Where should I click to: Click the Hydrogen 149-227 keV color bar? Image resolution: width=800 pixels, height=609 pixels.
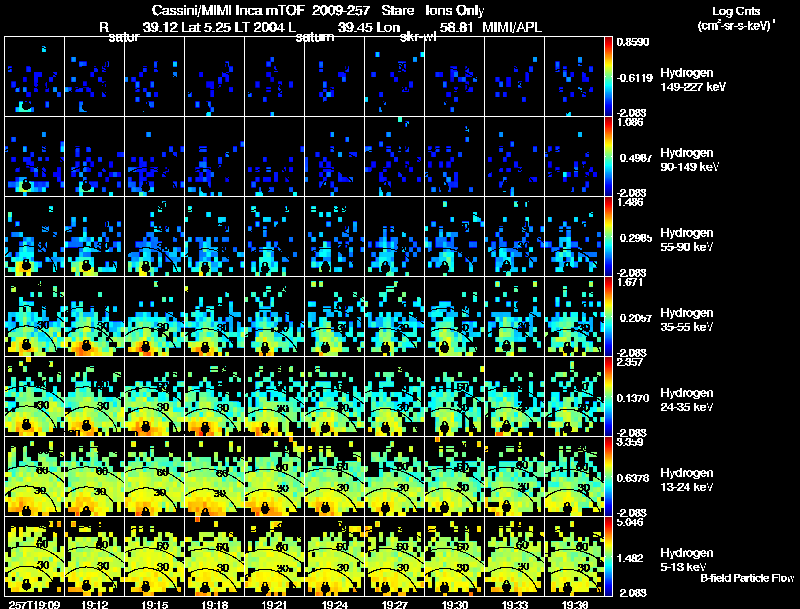click(x=608, y=77)
